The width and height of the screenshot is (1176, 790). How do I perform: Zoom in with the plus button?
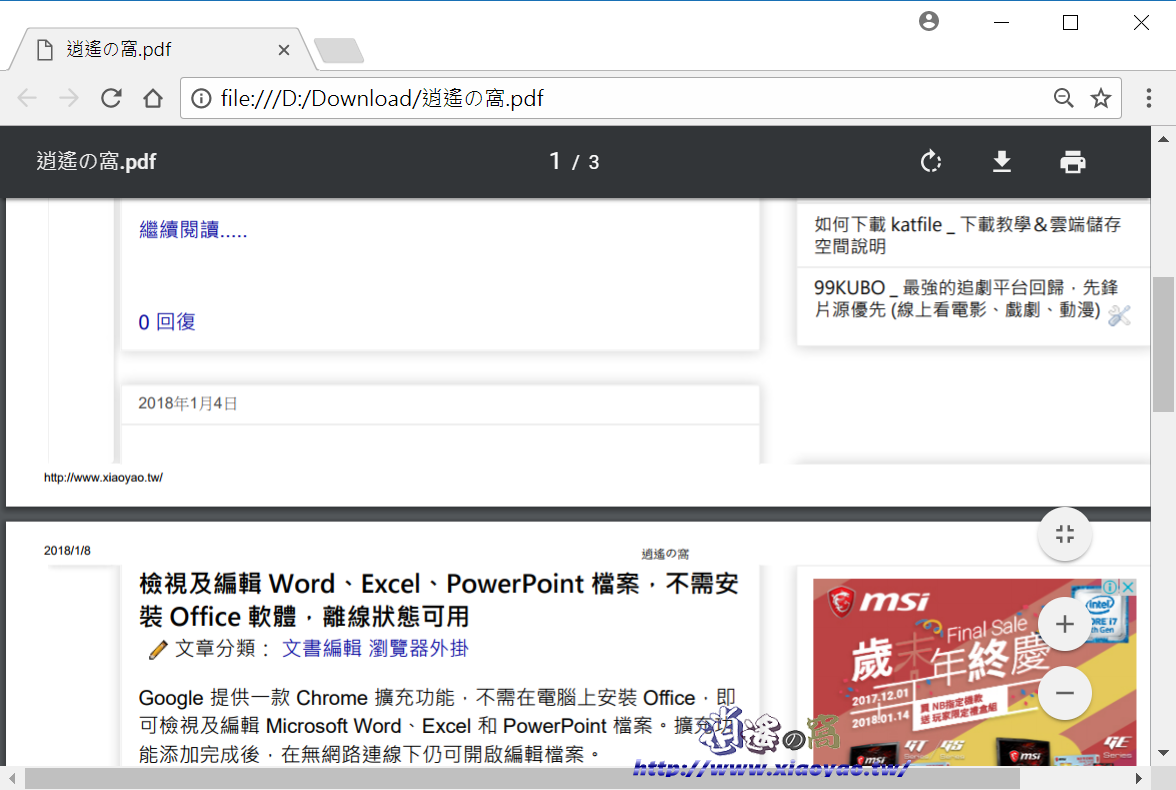1064,624
